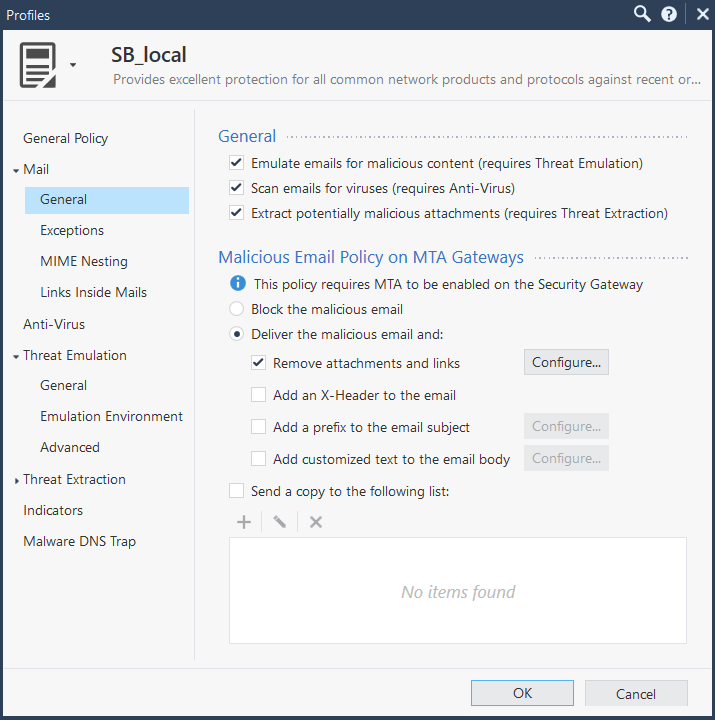Select Deliver the malicious email radio button
This screenshot has height=720, width=715.
tap(236, 334)
